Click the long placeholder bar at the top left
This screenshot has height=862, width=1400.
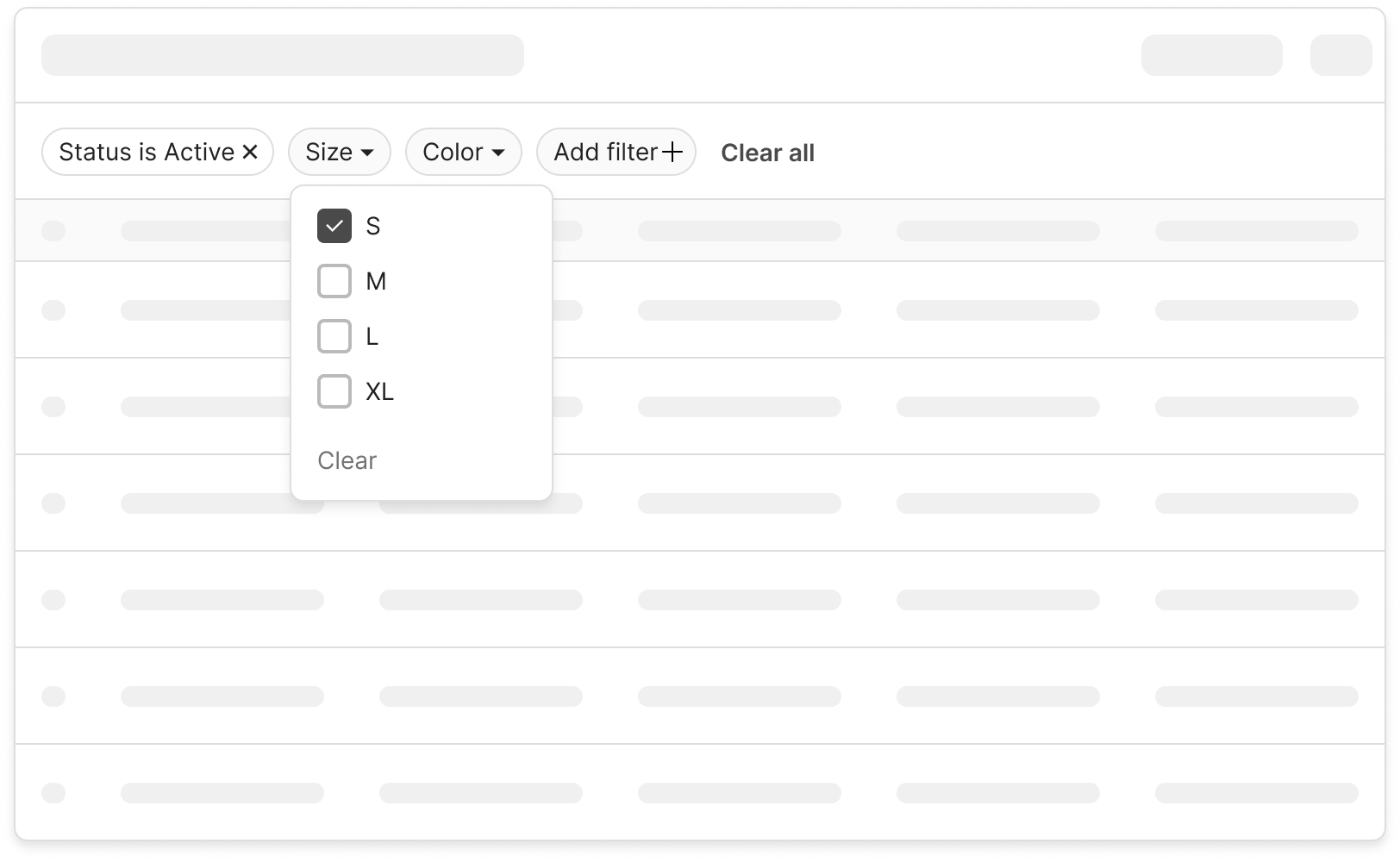pos(283,55)
